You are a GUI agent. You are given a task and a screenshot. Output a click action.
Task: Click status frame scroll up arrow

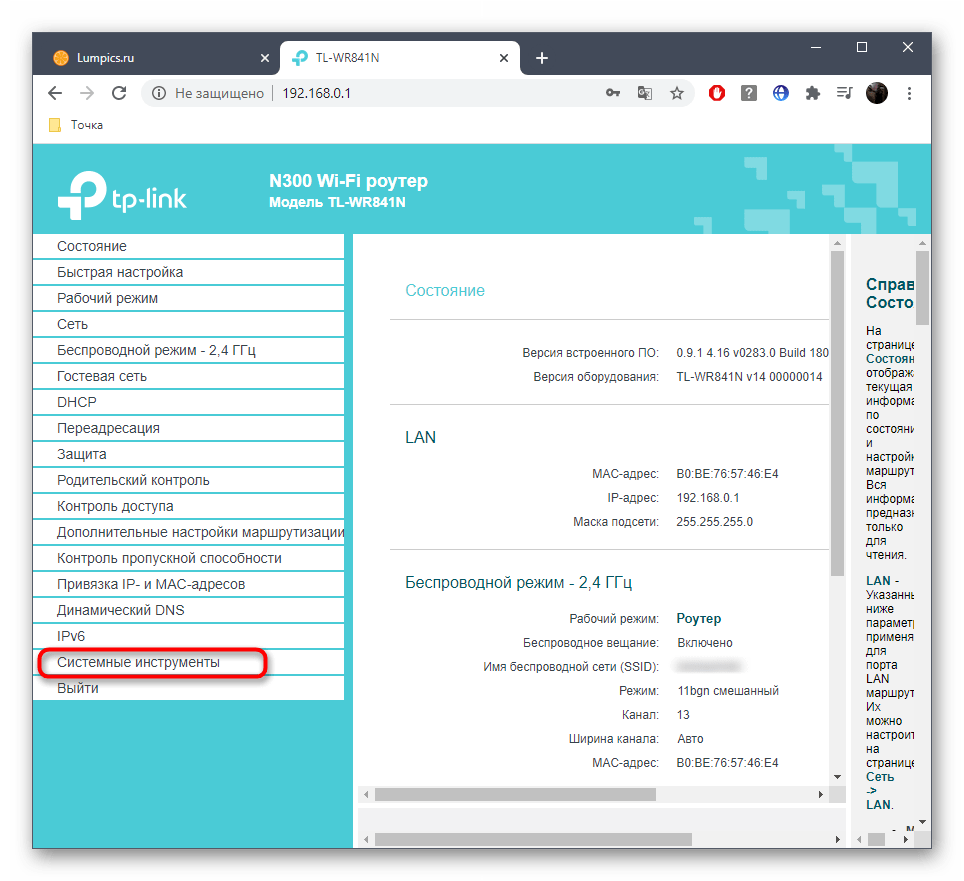click(837, 243)
